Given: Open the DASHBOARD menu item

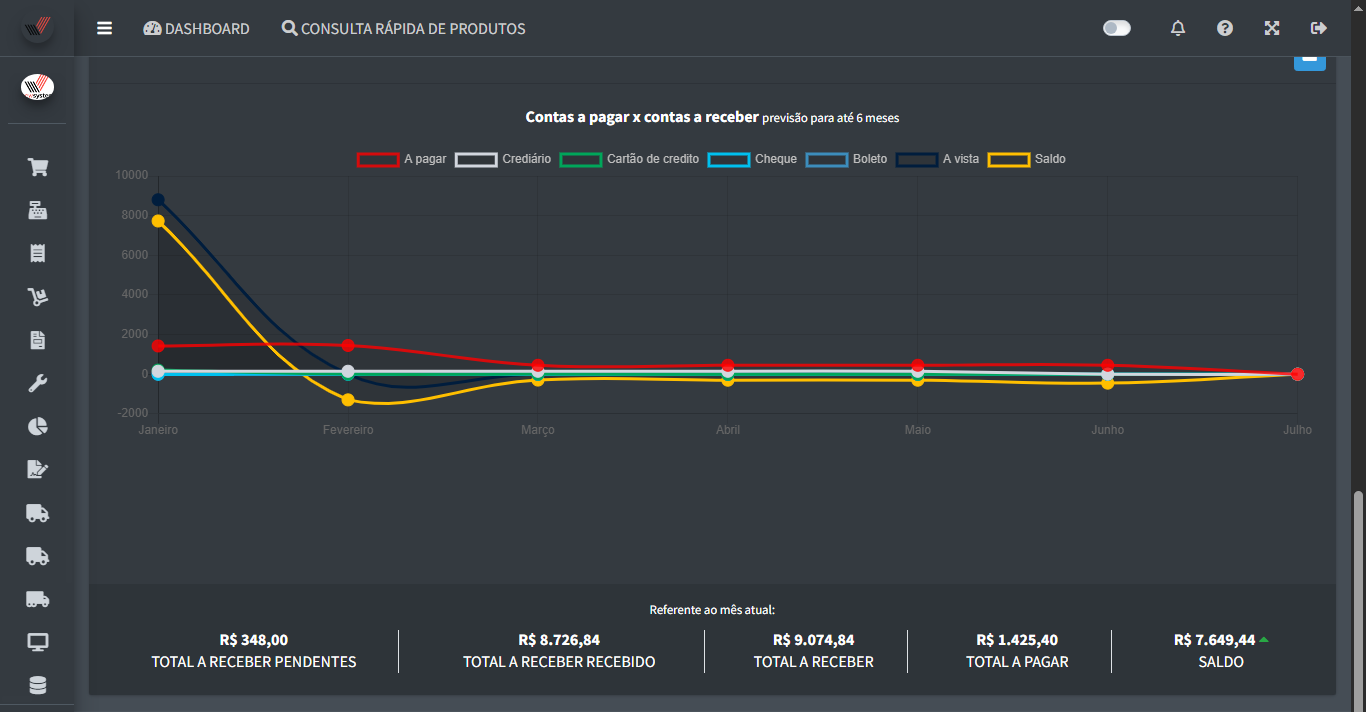Looking at the screenshot, I should [x=196, y=29].
